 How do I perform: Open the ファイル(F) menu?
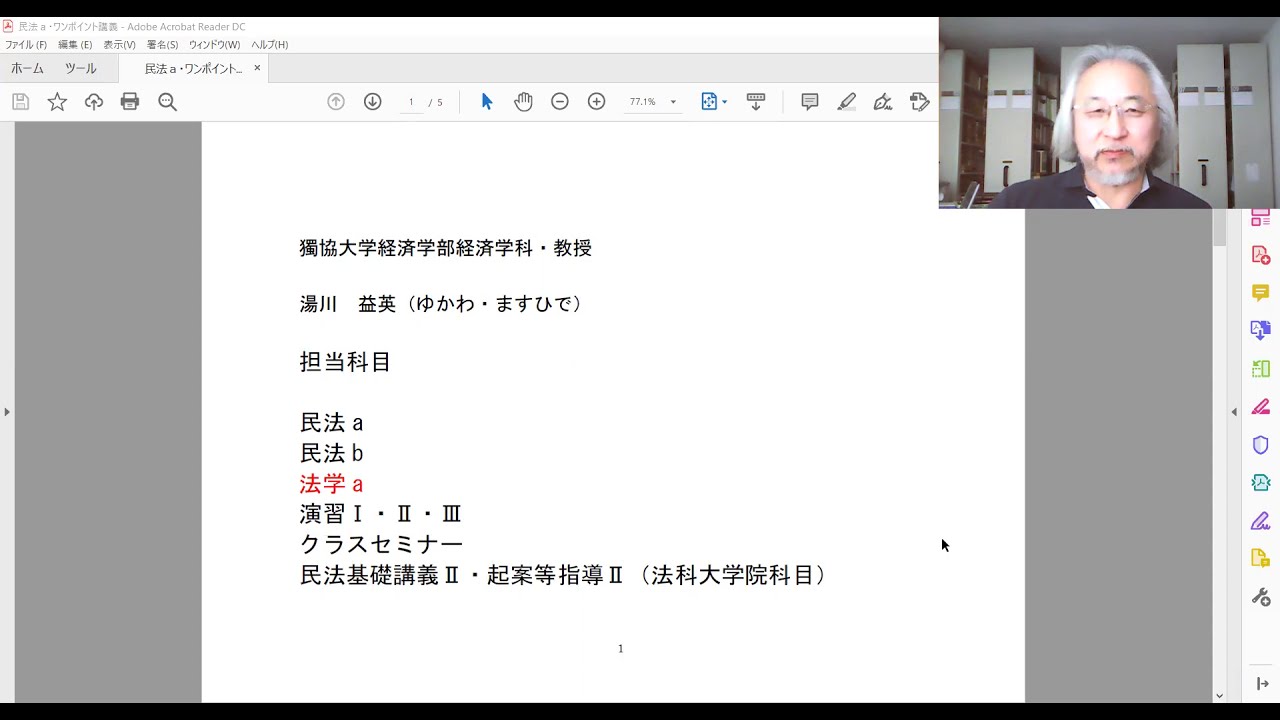[26, 45]
